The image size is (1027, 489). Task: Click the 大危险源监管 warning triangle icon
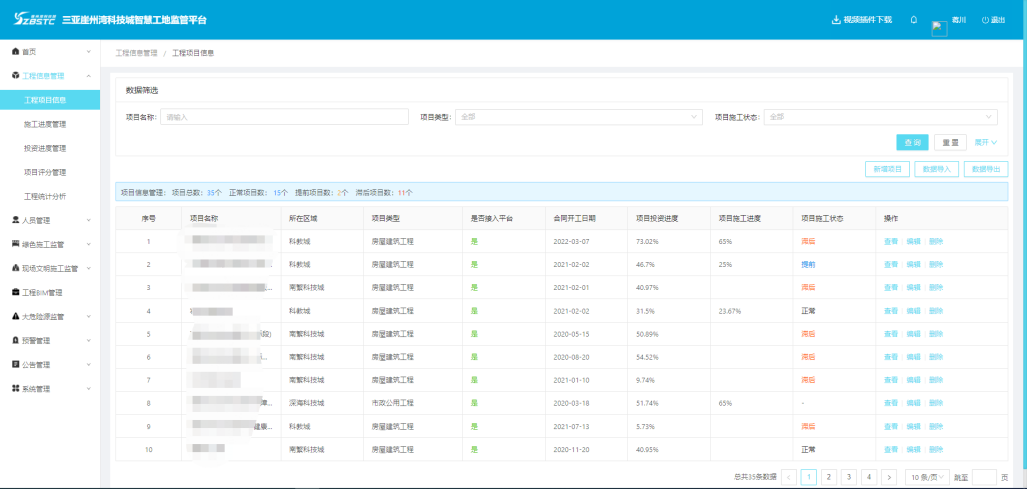click(x=15, y=316)
